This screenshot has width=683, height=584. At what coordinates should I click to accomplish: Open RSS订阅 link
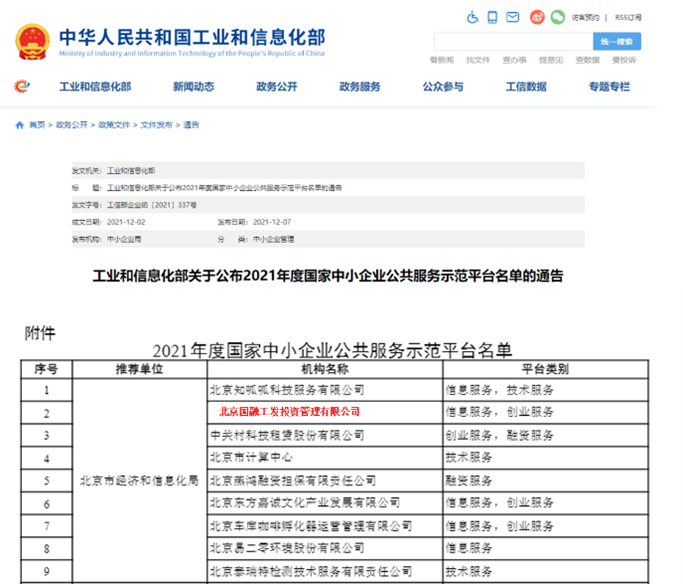(628, 18)
